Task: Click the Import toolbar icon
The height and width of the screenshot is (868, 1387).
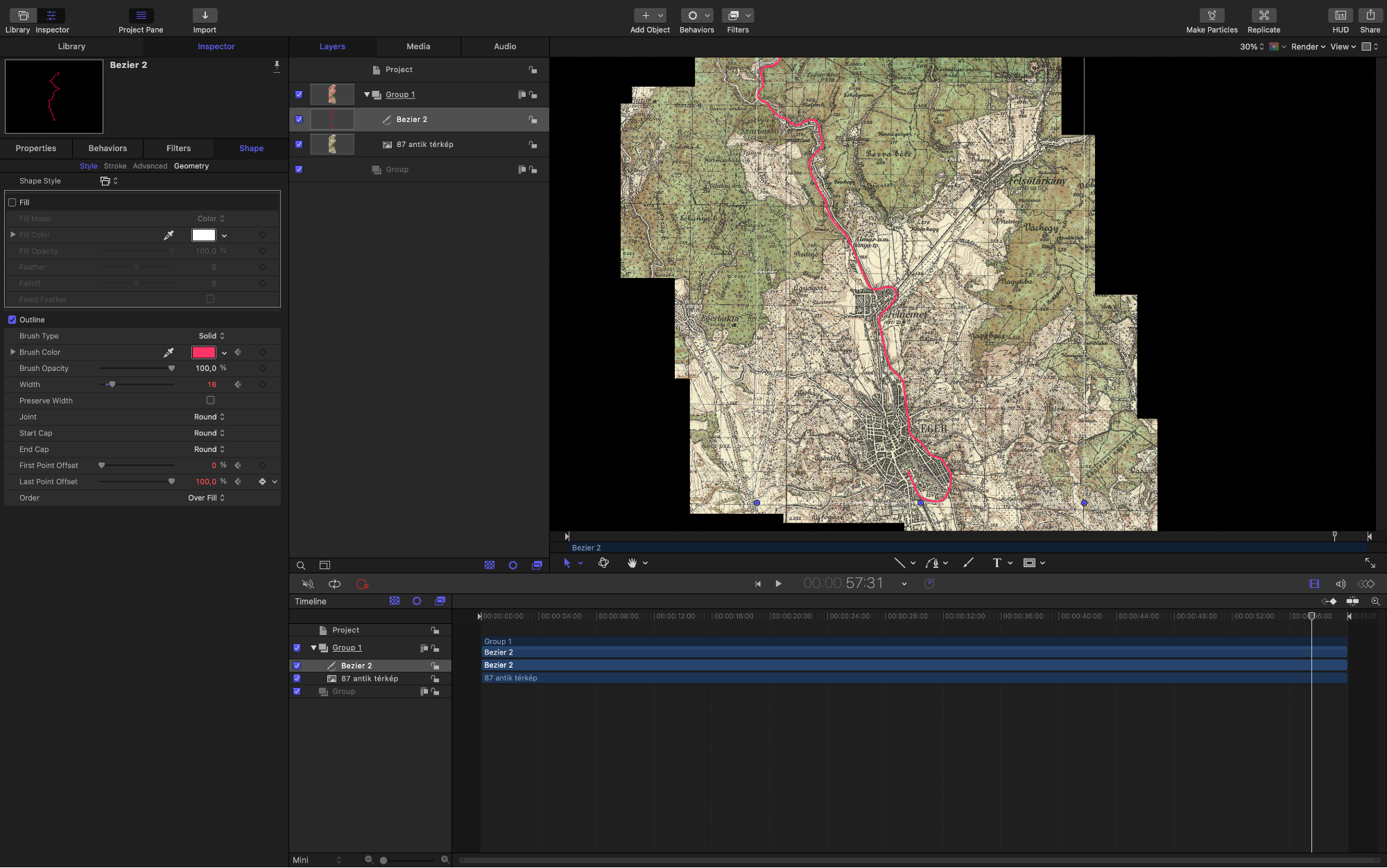Action: click(205, 15)
